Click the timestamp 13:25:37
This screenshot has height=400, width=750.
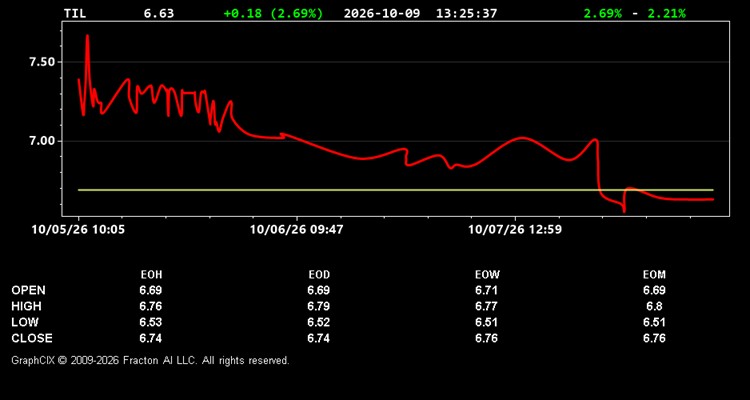pyautogui.click(x=466, y=13)
